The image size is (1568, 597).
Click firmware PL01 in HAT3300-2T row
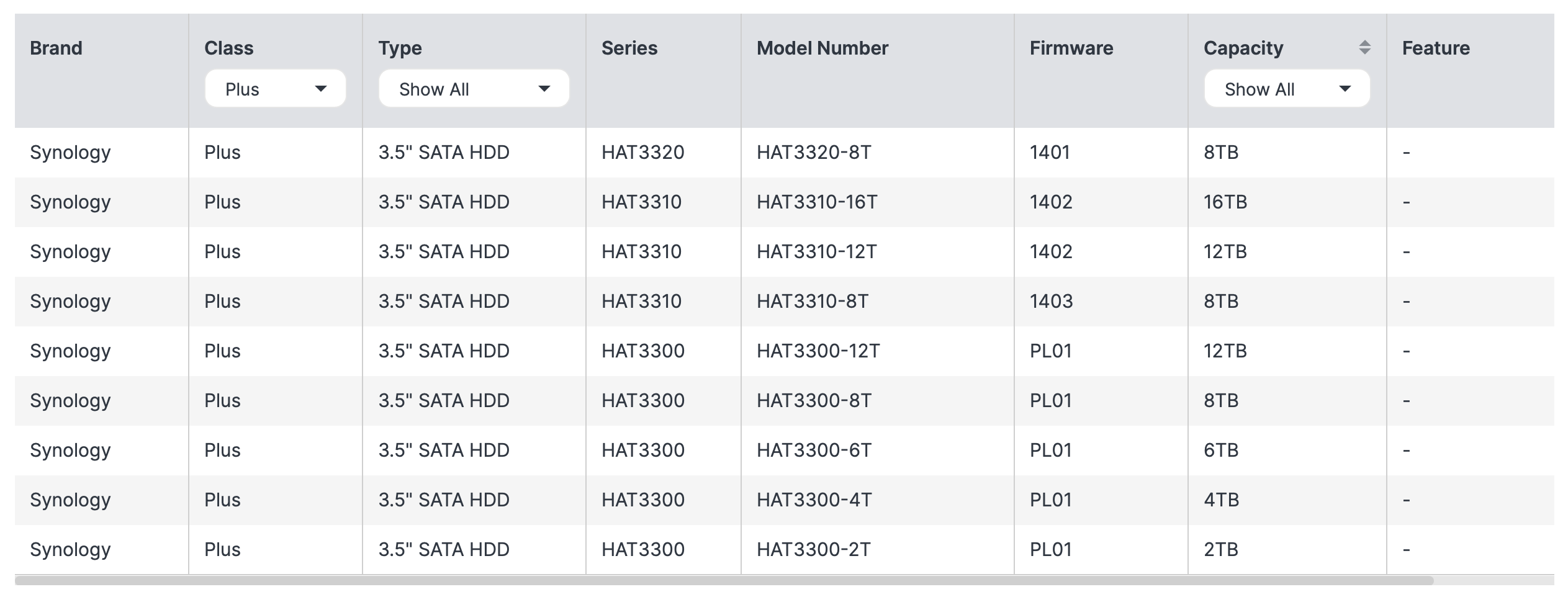[1051, 549]
